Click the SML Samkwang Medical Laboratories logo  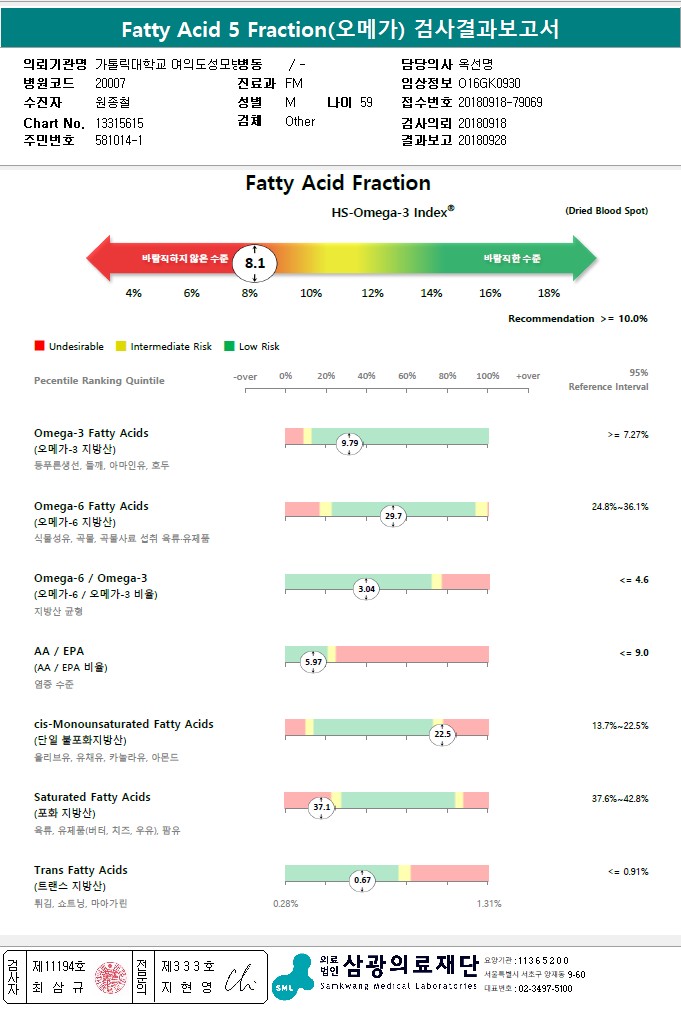point(294,977)
